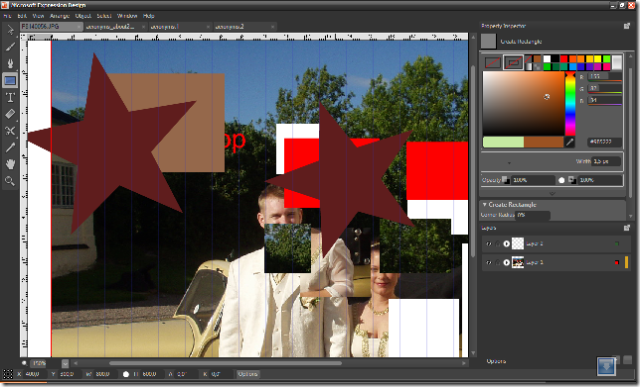Select the Pan hand tool

[10, 164]
